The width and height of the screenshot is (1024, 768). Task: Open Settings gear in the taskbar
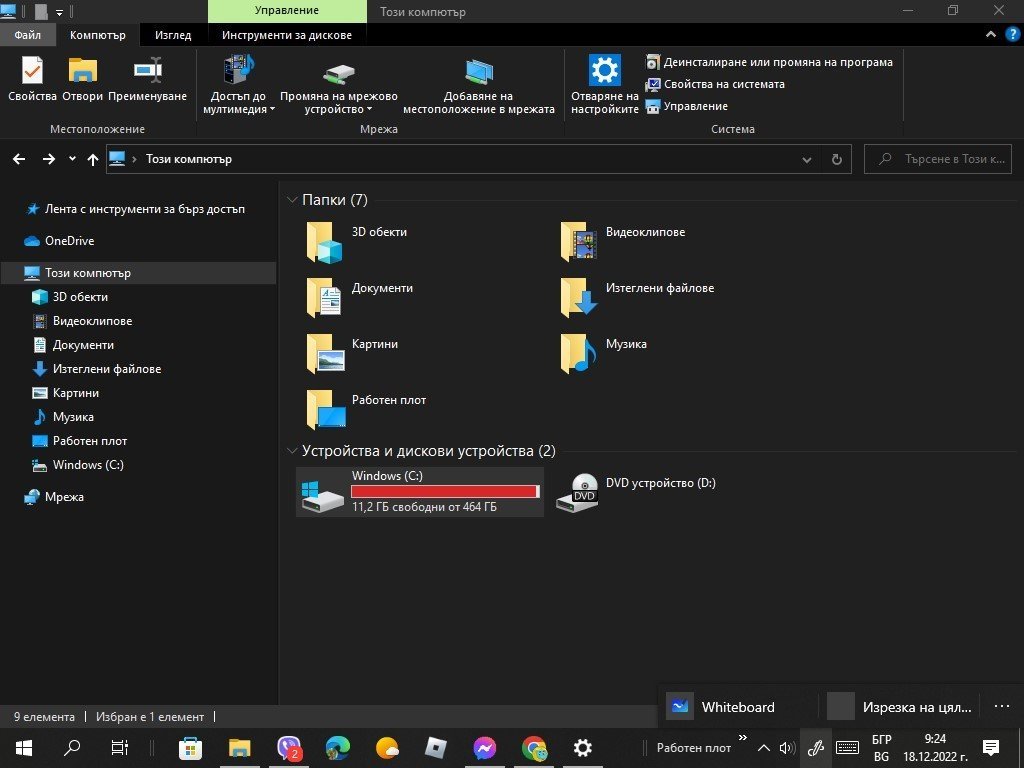(583, 747)
